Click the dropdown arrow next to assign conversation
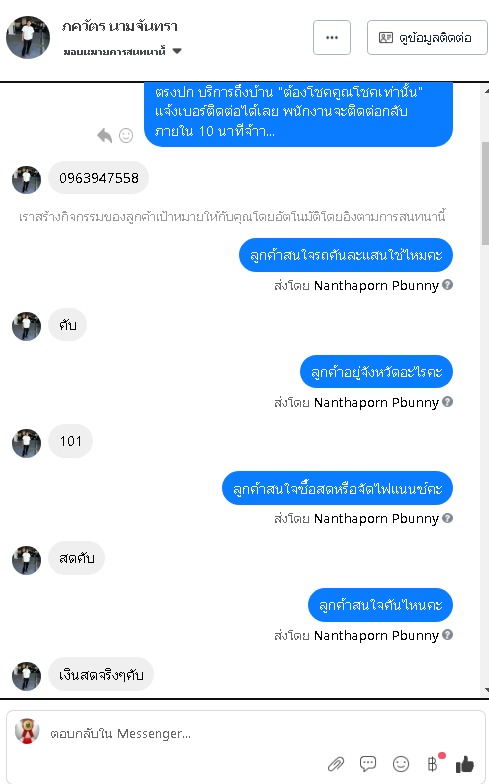Image resolution: width=489 pixels, height=784 pixels. click(x=176, y=51)
